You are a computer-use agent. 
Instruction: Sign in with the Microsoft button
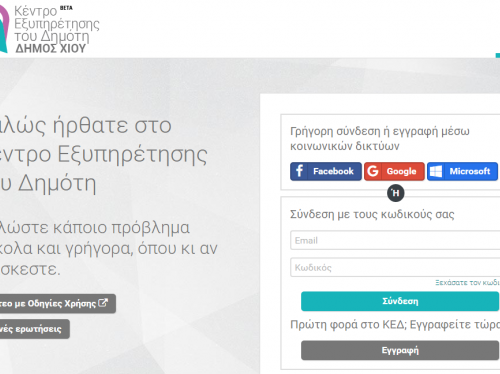click(462, 171)
